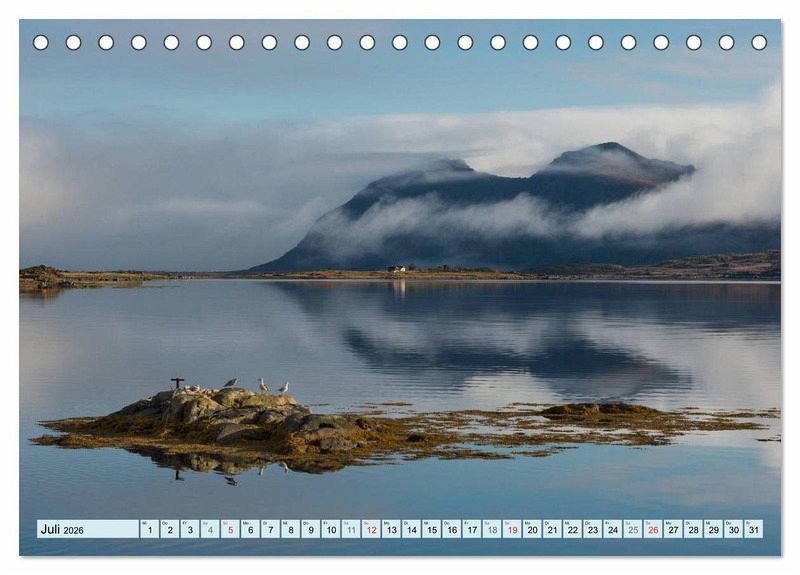Viewport: 800px width, 575px height.
Task: Pick the greyed Saturday cell 4
Action: 210,529
